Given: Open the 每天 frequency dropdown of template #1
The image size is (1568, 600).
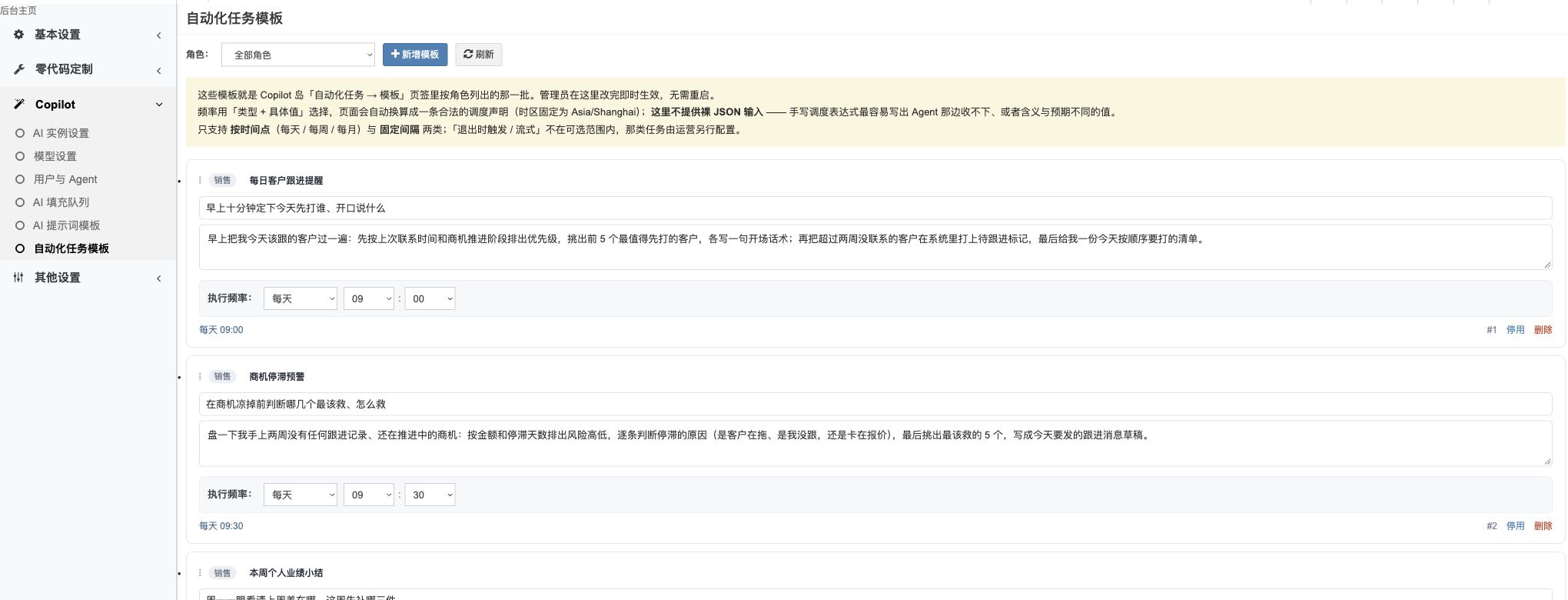Looking at the screenshot, I should 300,298.
